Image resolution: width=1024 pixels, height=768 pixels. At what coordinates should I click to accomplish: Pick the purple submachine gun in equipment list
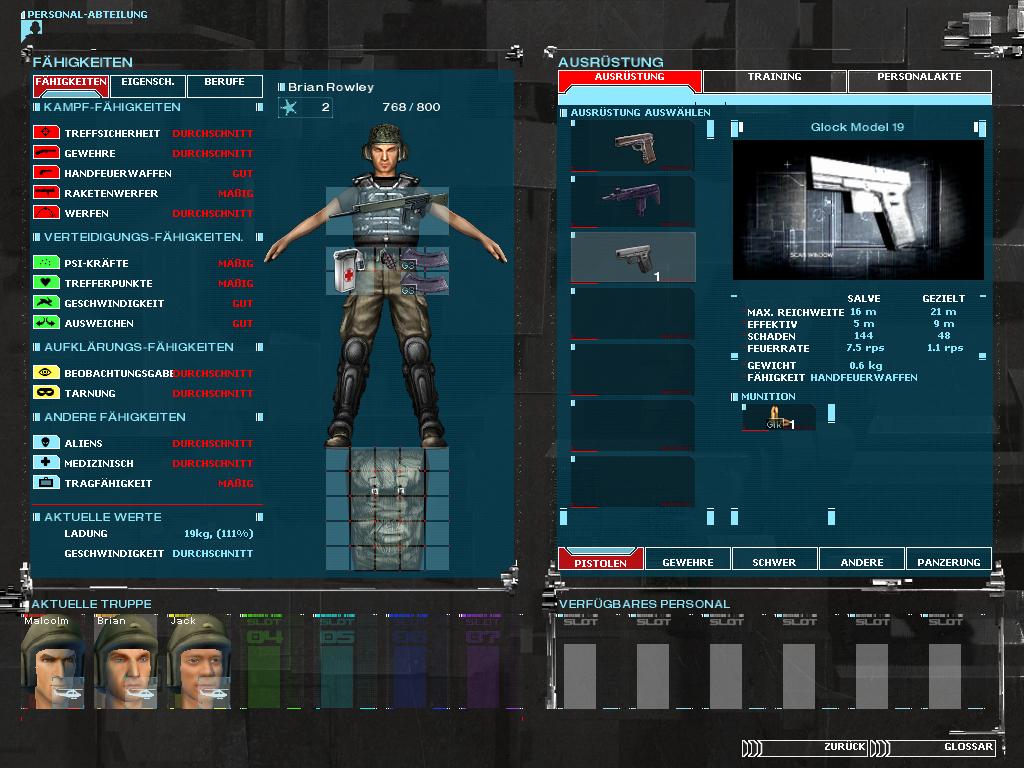coord(632,197)
